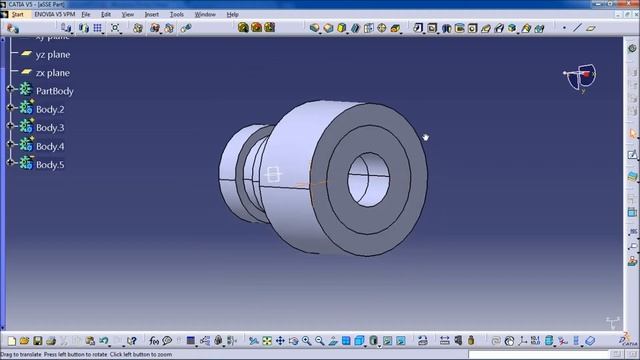640x360 pixels.
Task: Open the Isometric View dropdown arrow
Action: pyautogui.click(x=365, y=345)
